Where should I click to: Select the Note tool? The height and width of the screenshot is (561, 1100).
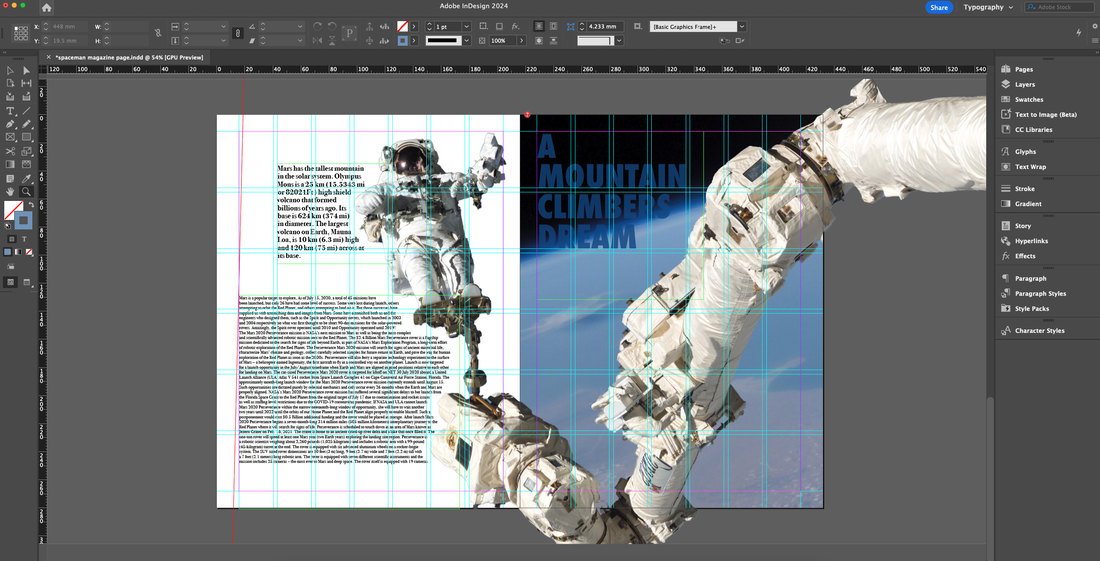pos(10,178)
